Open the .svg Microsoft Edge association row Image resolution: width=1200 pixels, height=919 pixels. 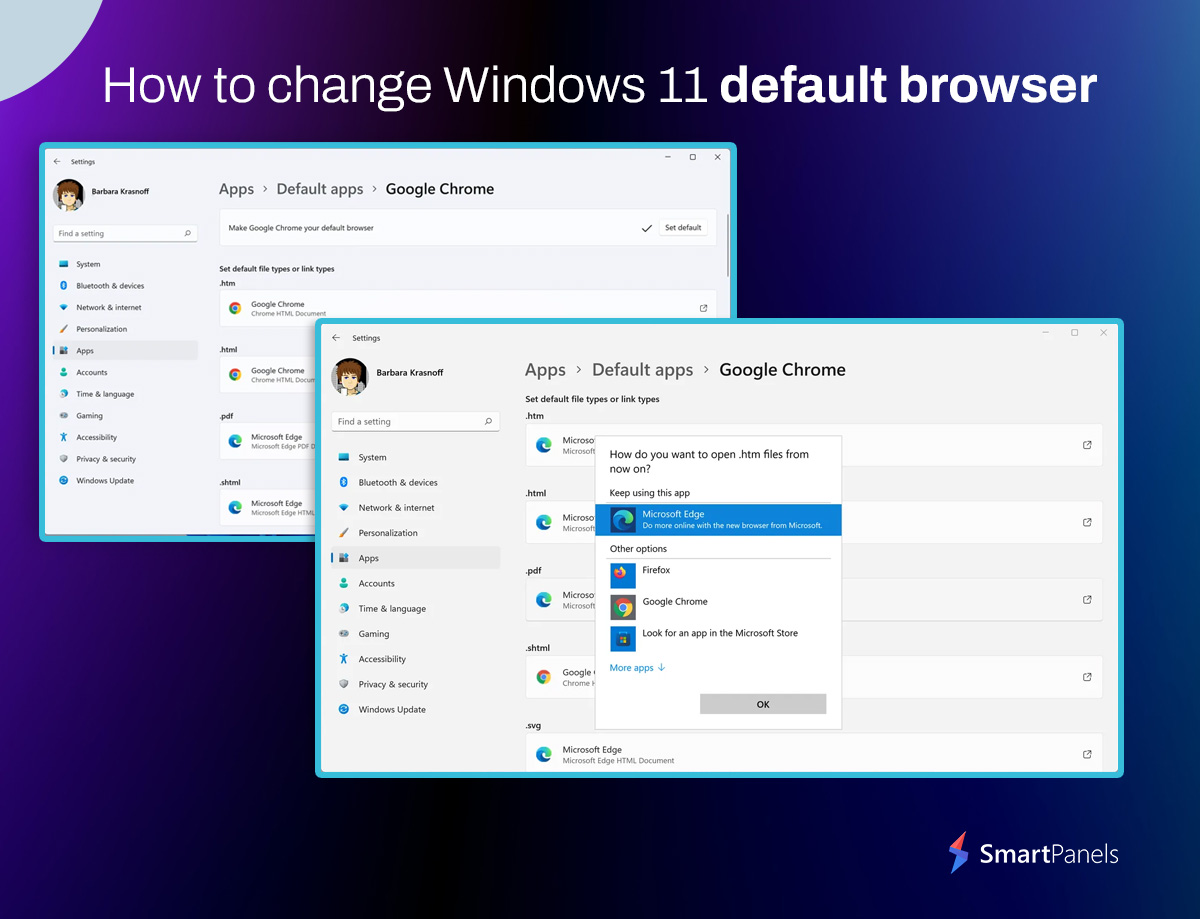tap(800, 754)
